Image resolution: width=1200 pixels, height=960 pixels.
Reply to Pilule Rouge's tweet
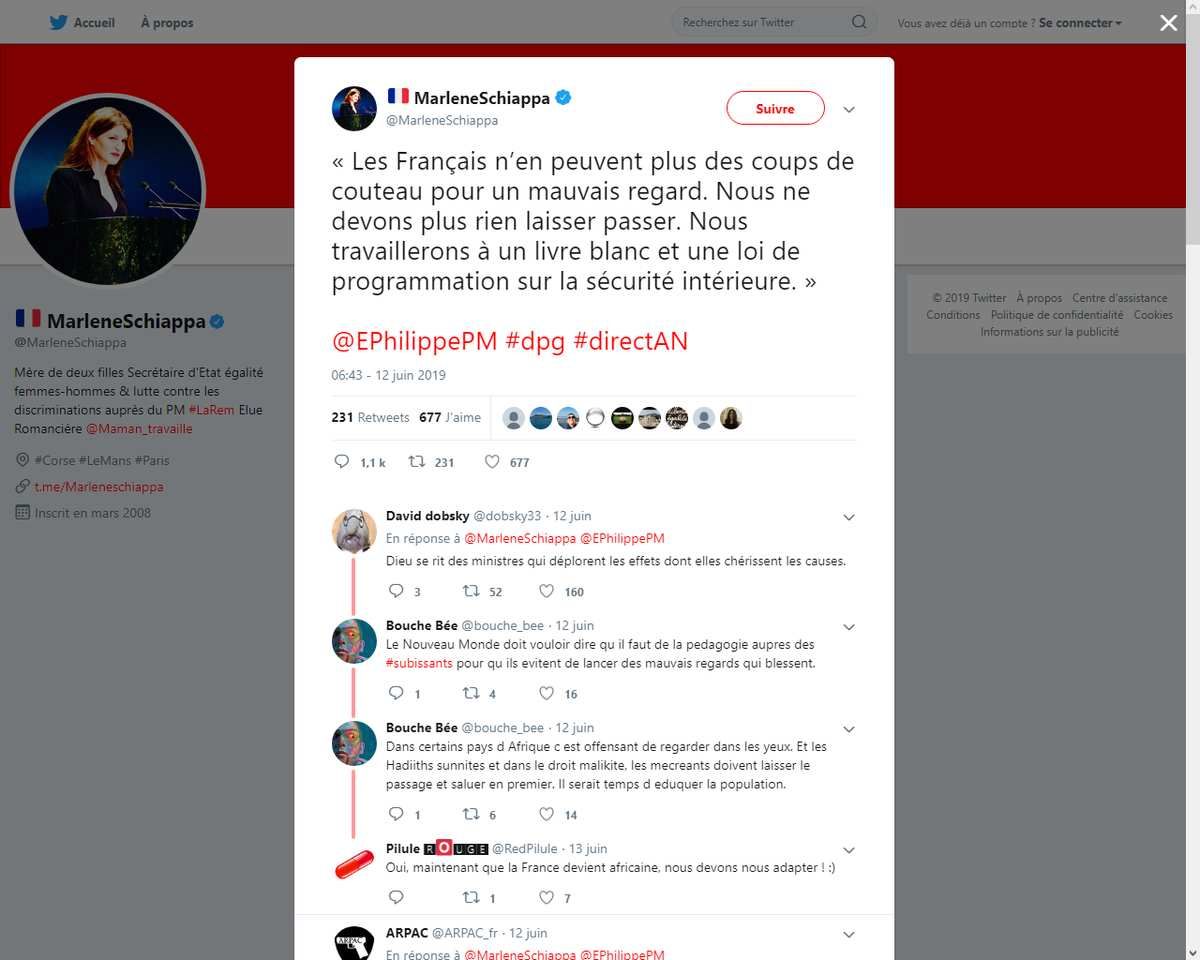coord(395,897)
